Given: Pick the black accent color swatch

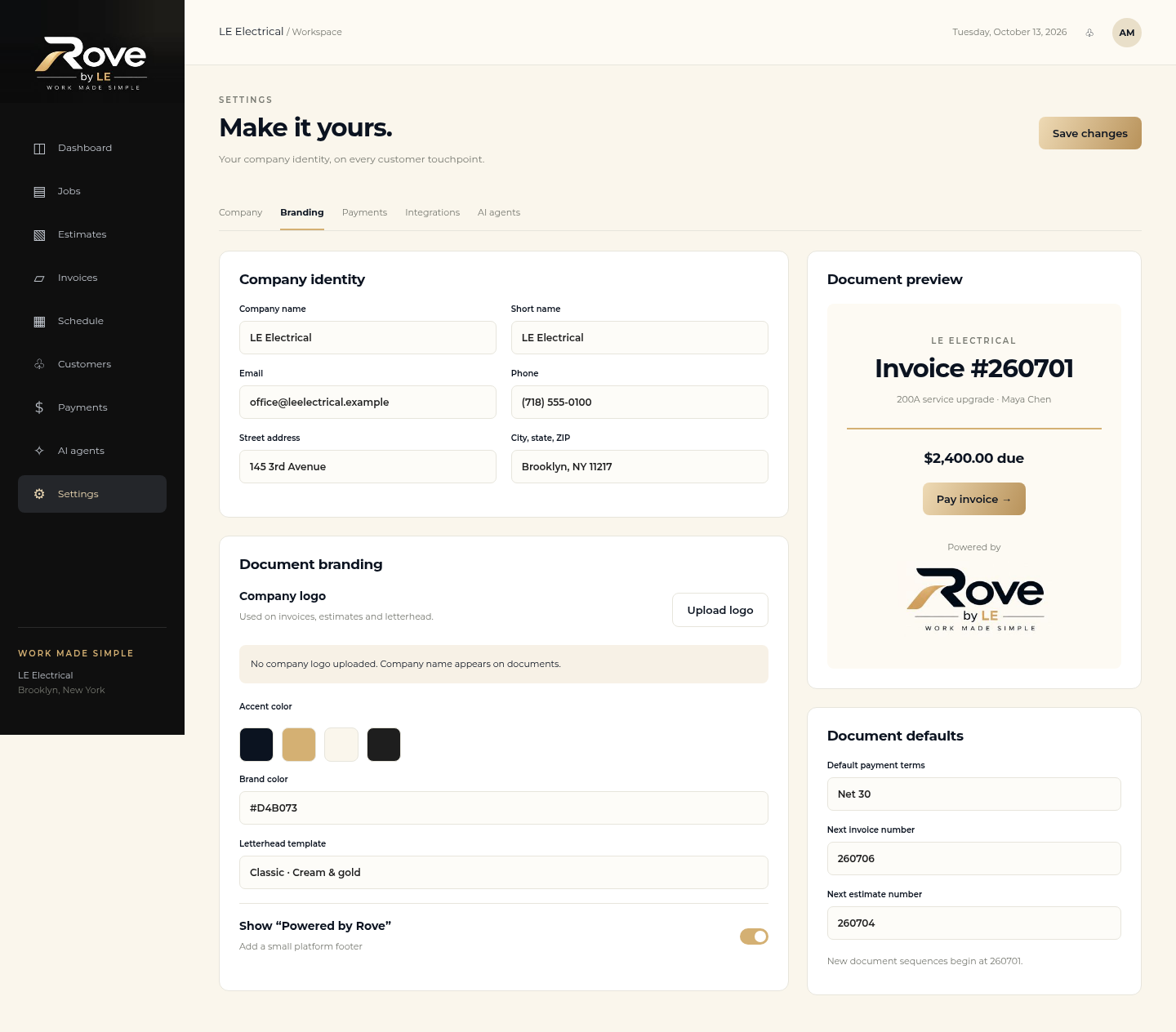Looking at the screenshot, I should tap(384, 745).
